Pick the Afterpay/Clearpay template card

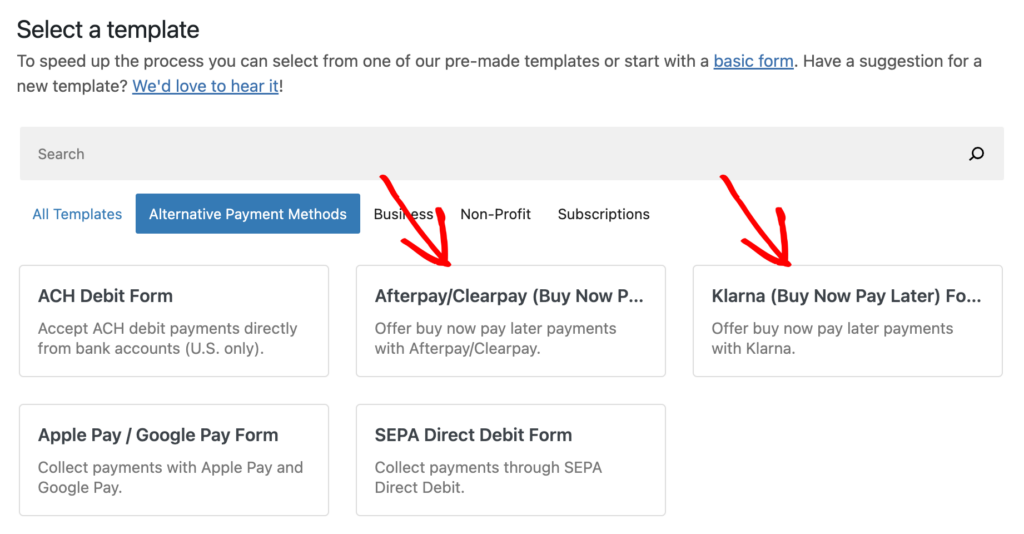511,321
